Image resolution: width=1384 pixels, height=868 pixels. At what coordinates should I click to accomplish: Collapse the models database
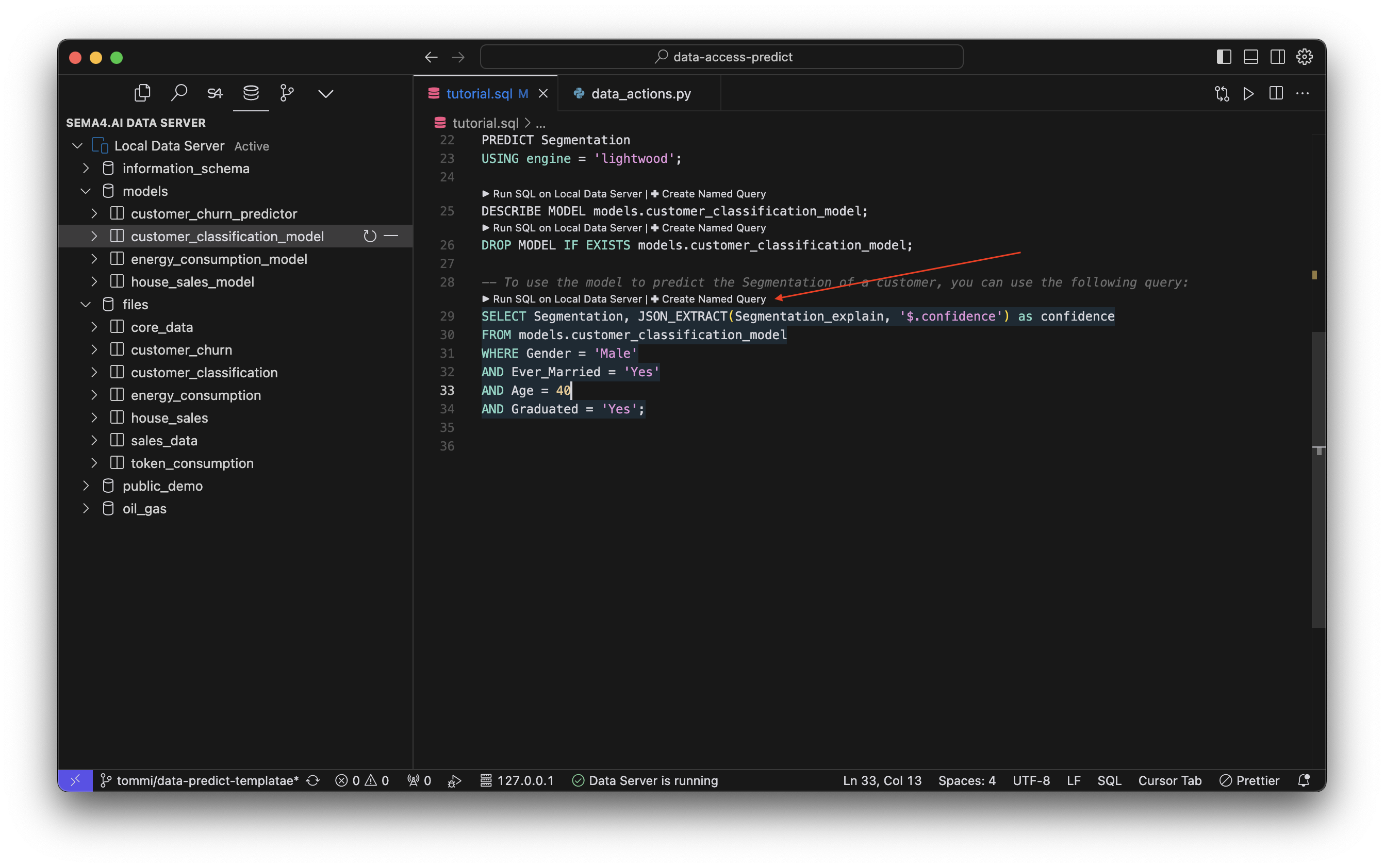pyautogui.click(x=86, y=191)
